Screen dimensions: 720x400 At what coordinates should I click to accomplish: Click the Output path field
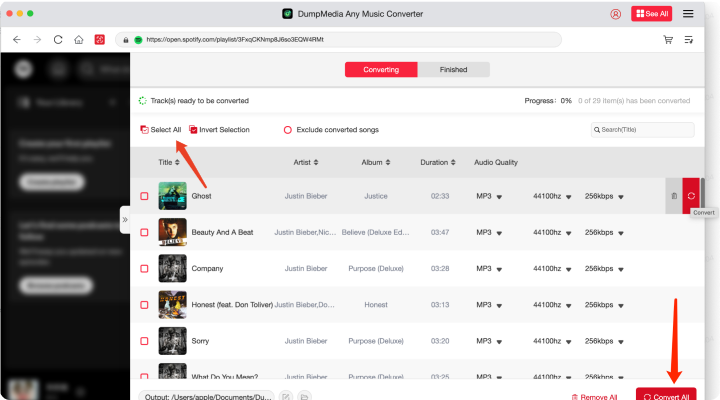click(x=207, y=396)
